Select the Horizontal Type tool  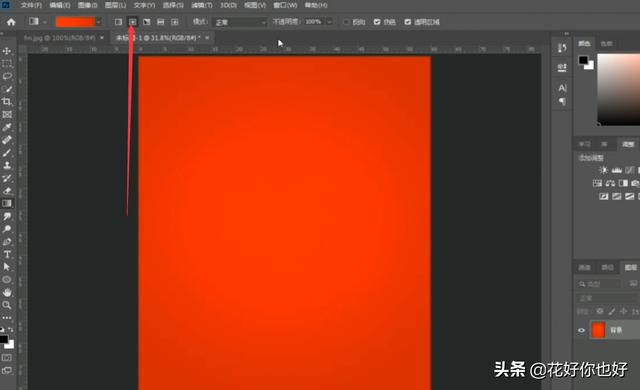(7, 254)
